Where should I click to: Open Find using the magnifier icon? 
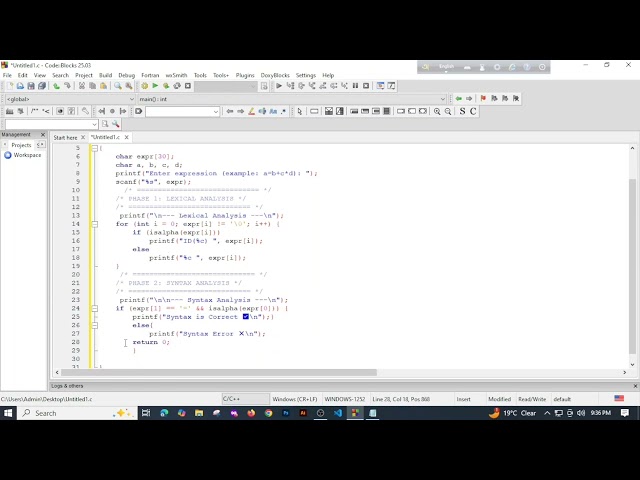click(x=118, y=86)
